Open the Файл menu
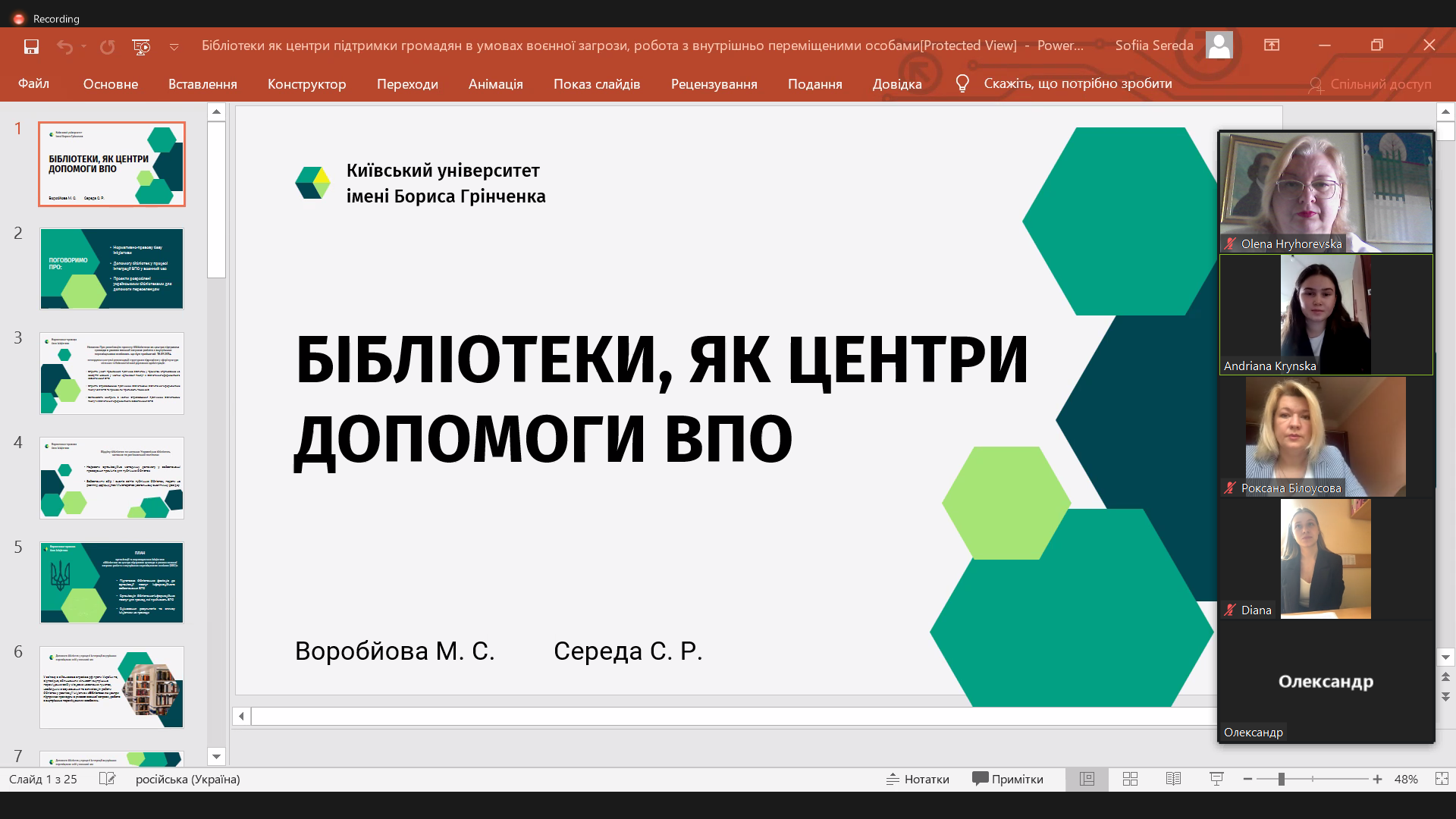 tap(33, 83)
